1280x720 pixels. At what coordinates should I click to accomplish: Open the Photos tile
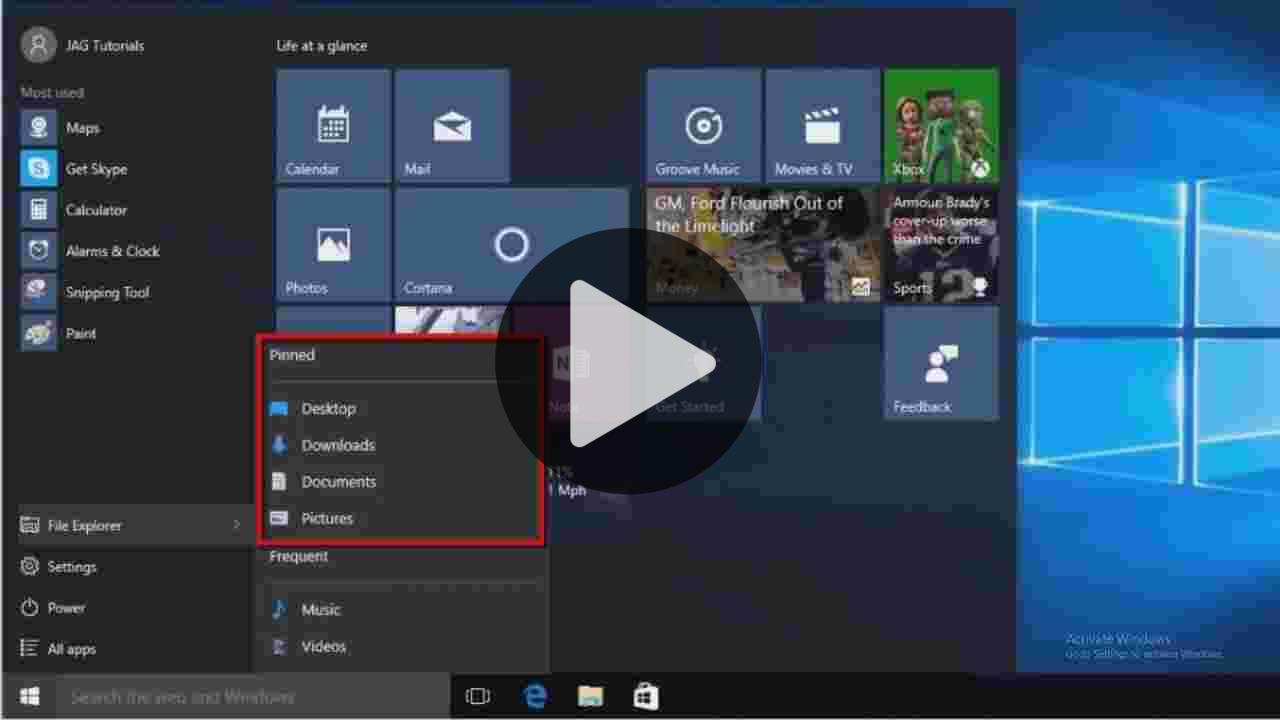click(x=333, y=245)
